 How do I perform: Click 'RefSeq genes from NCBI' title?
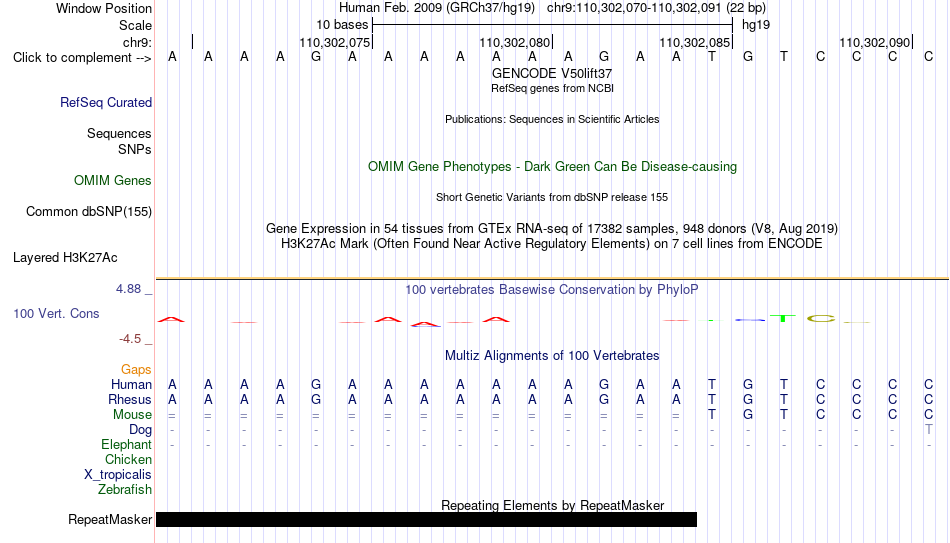[x=552, y=88]
